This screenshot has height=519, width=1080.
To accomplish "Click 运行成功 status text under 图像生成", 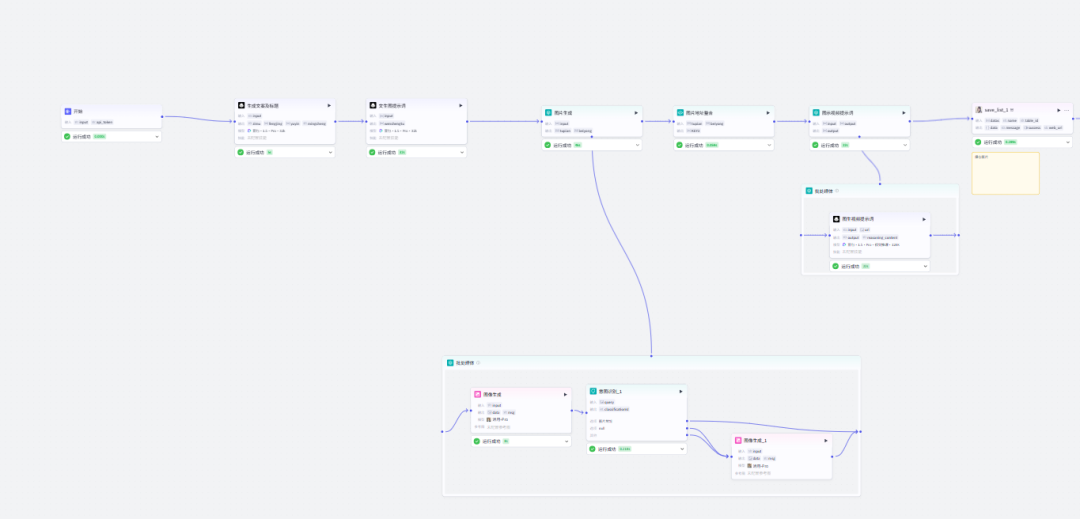I will point(491,441).
